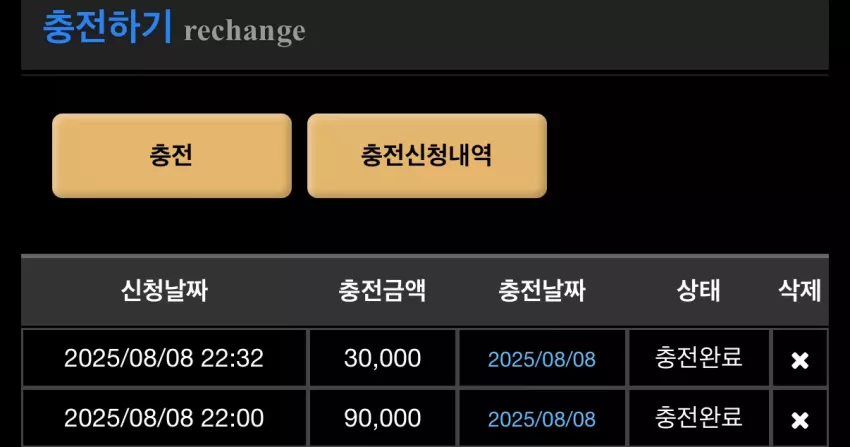Click the 30,000 amount cell
Screen dimensions: 850x447
(383, 358)
